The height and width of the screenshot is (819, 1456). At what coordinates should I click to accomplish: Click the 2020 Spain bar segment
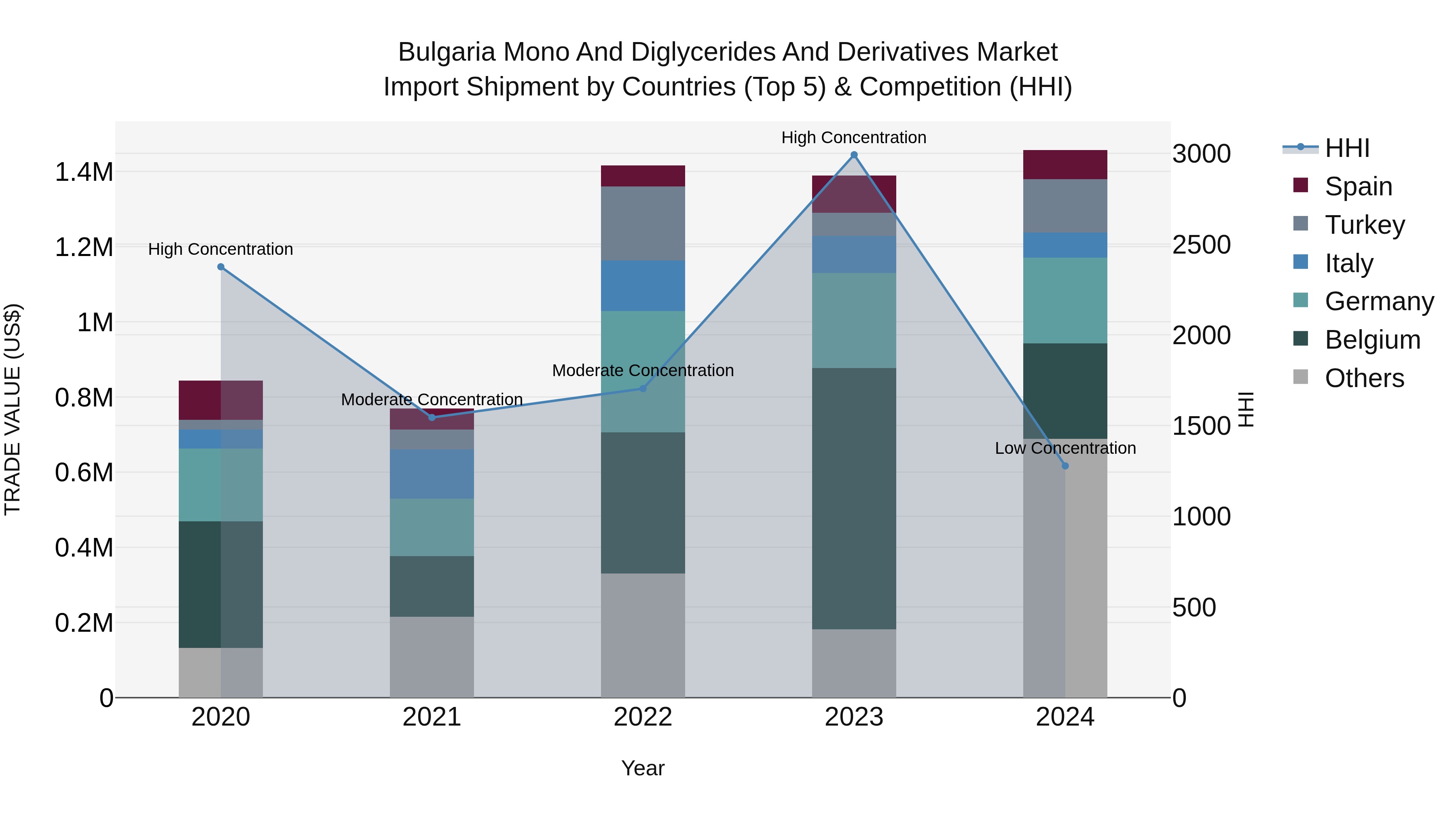221,400
